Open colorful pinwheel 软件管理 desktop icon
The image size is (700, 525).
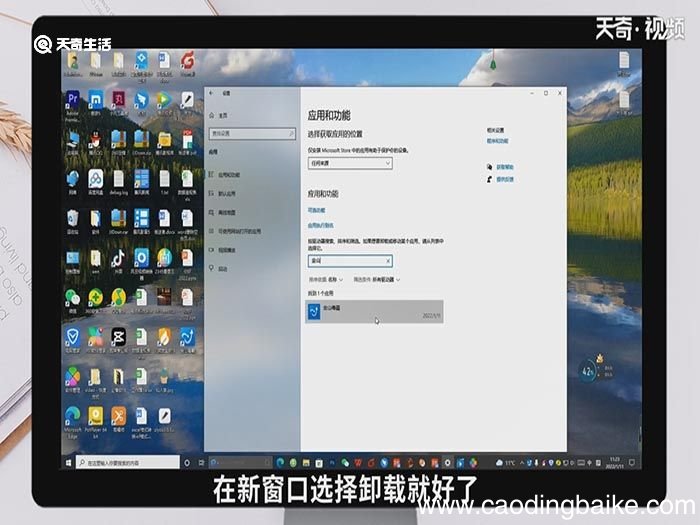(73, 379)
